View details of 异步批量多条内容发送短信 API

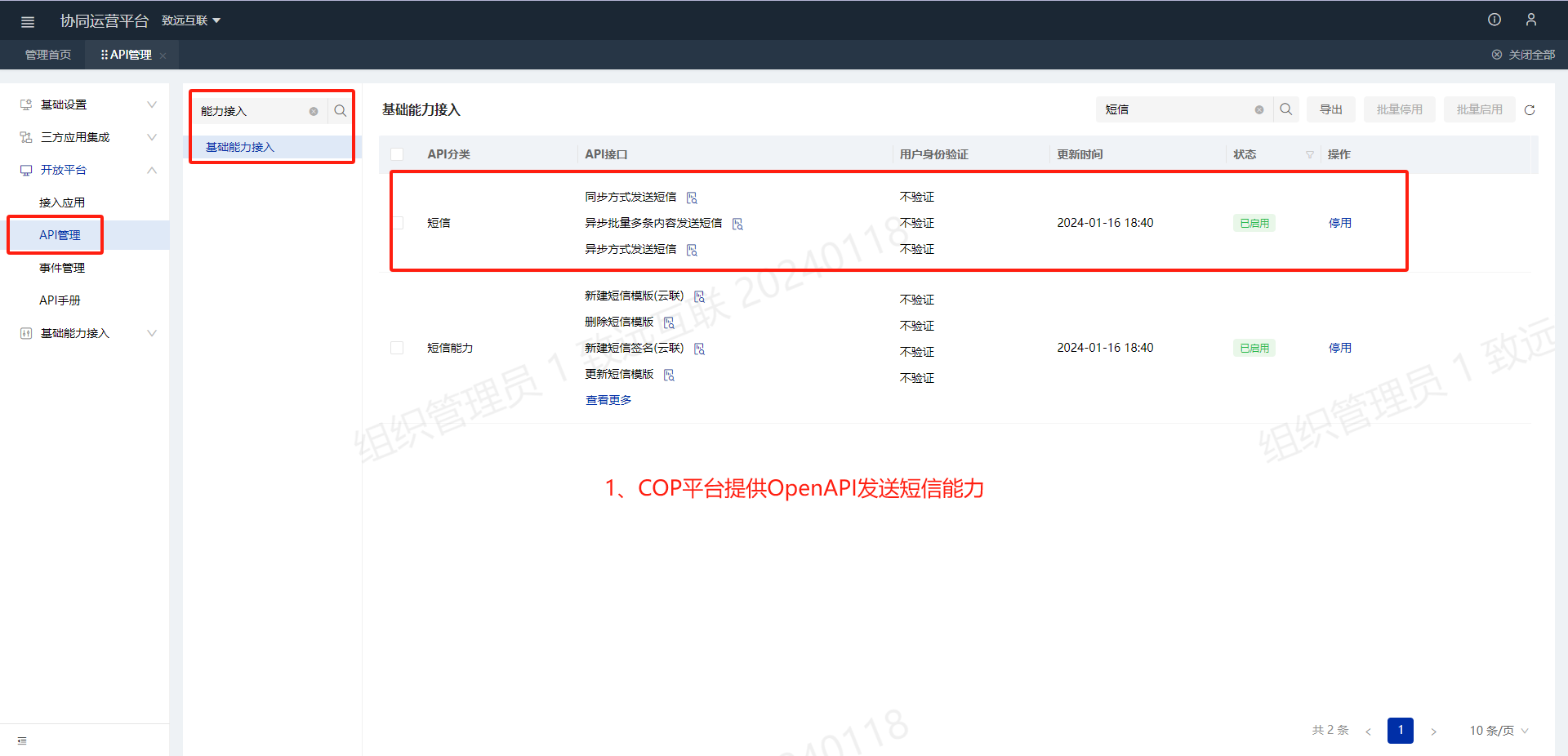tap(737, 224)
